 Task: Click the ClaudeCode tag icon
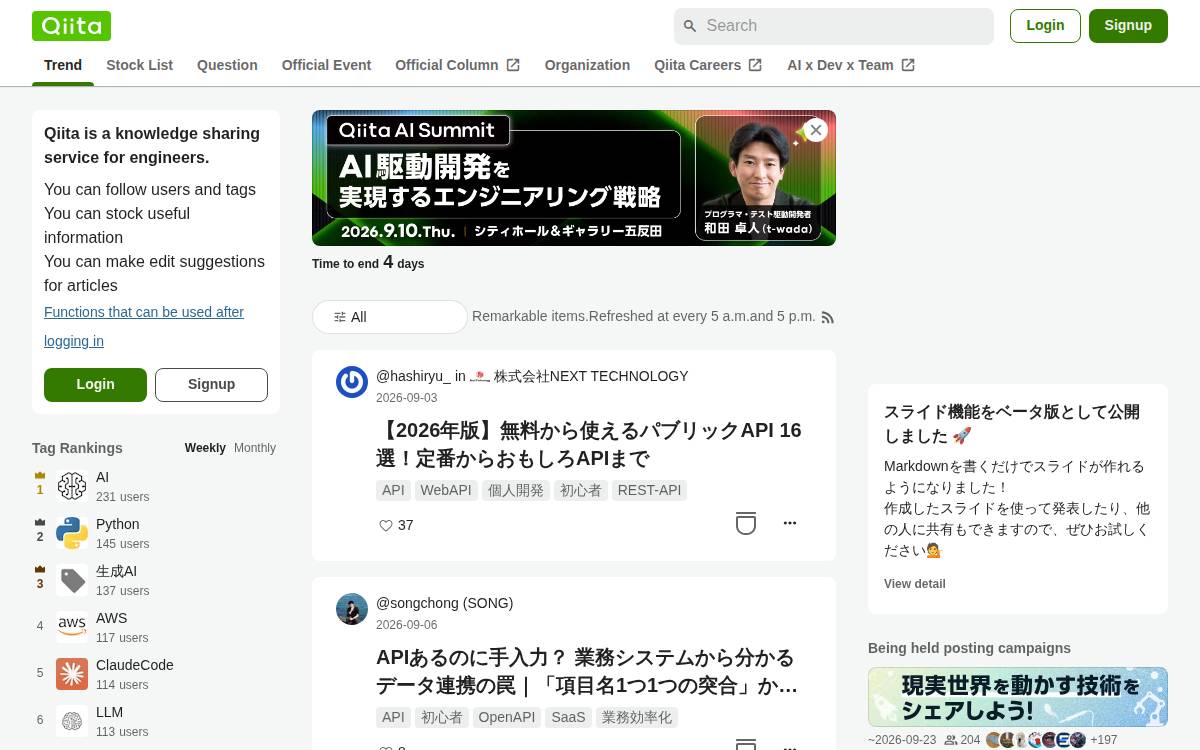[72, 674]
